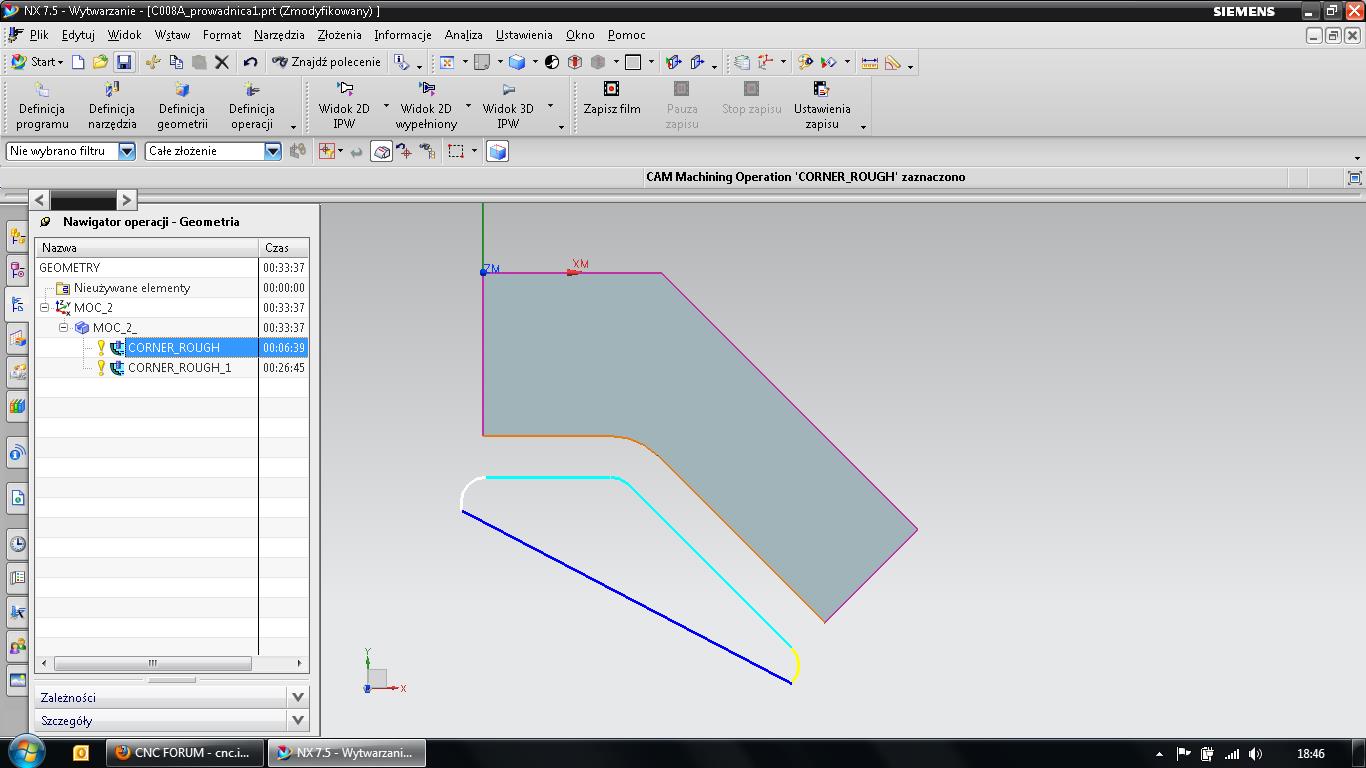The image size is (1366, 768).
Task: Open the Wstaw menu
Action: 172,34
